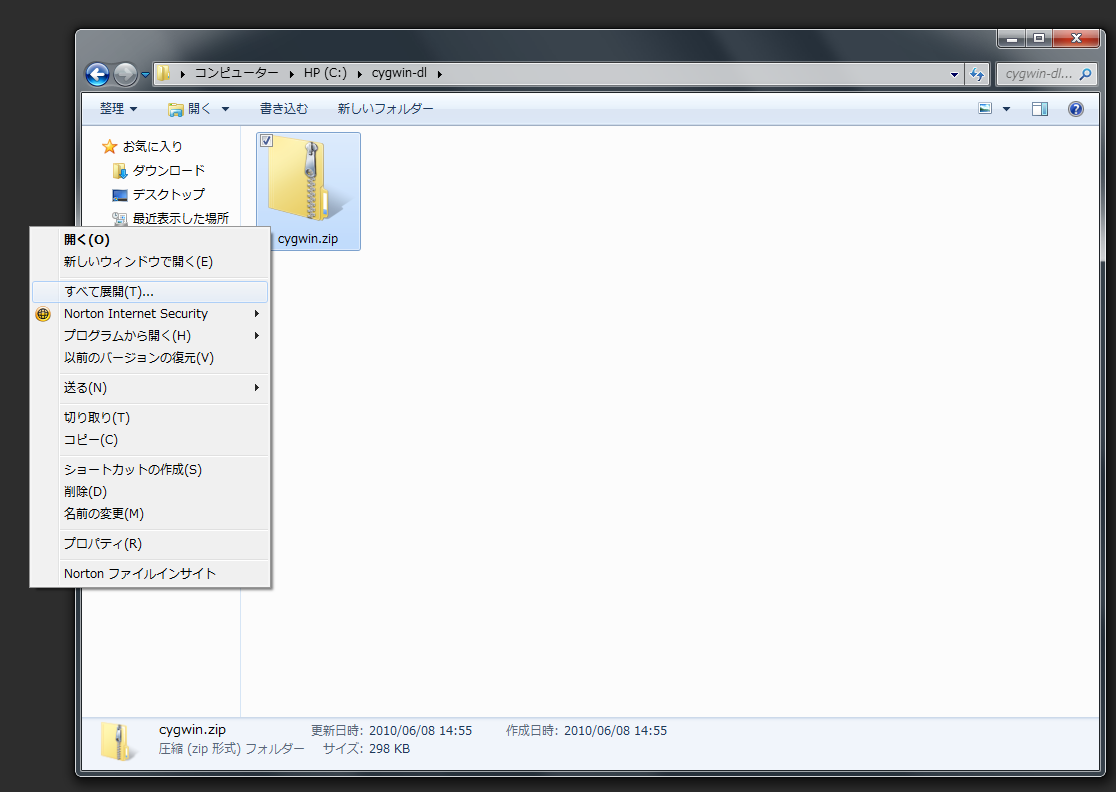The width and height of the screenshot is (1116, 792).
Task: Click the Forward navigation arrow button
Action: (125, 74)
